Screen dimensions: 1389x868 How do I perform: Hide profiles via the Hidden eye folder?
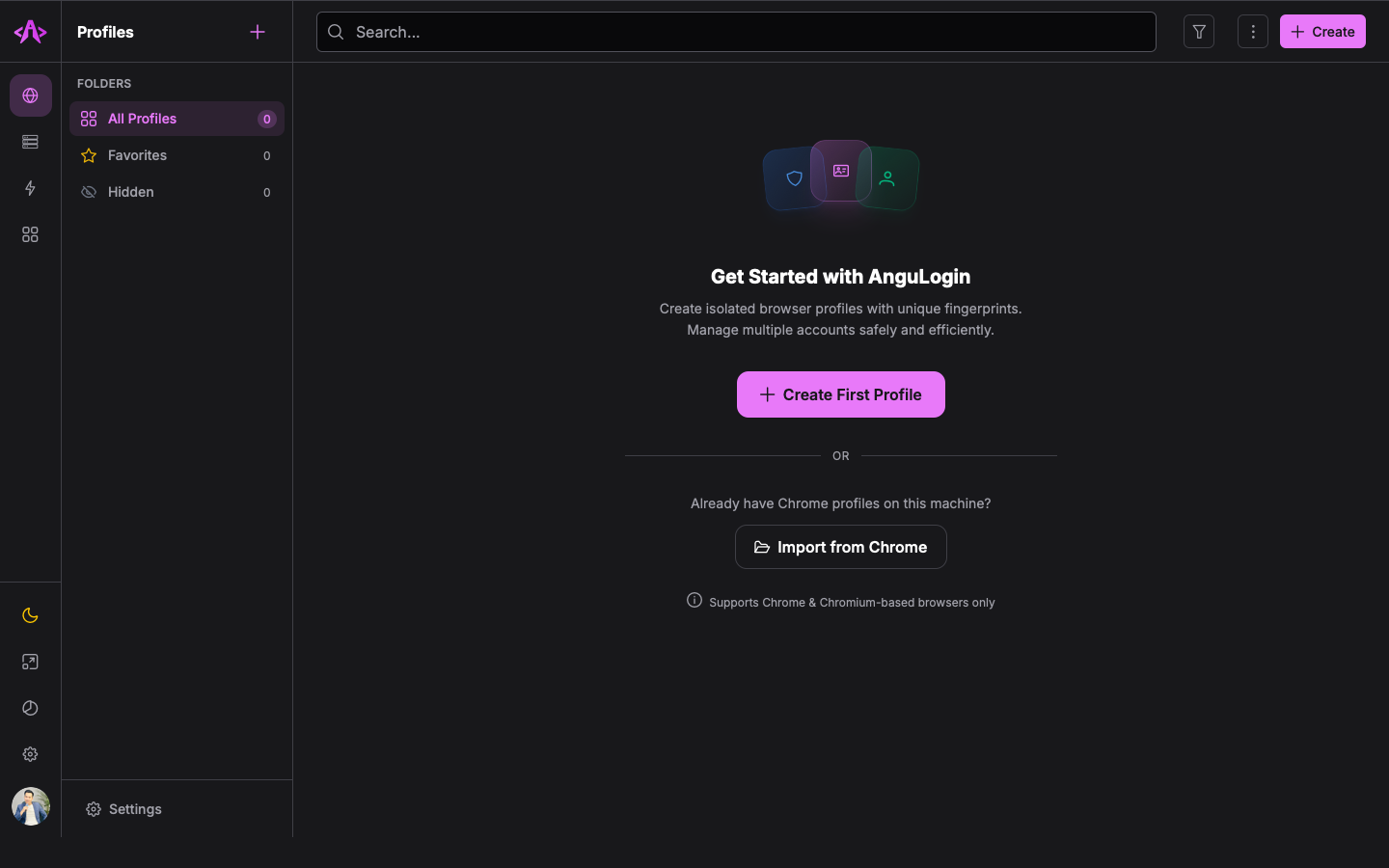click(130, 192)
